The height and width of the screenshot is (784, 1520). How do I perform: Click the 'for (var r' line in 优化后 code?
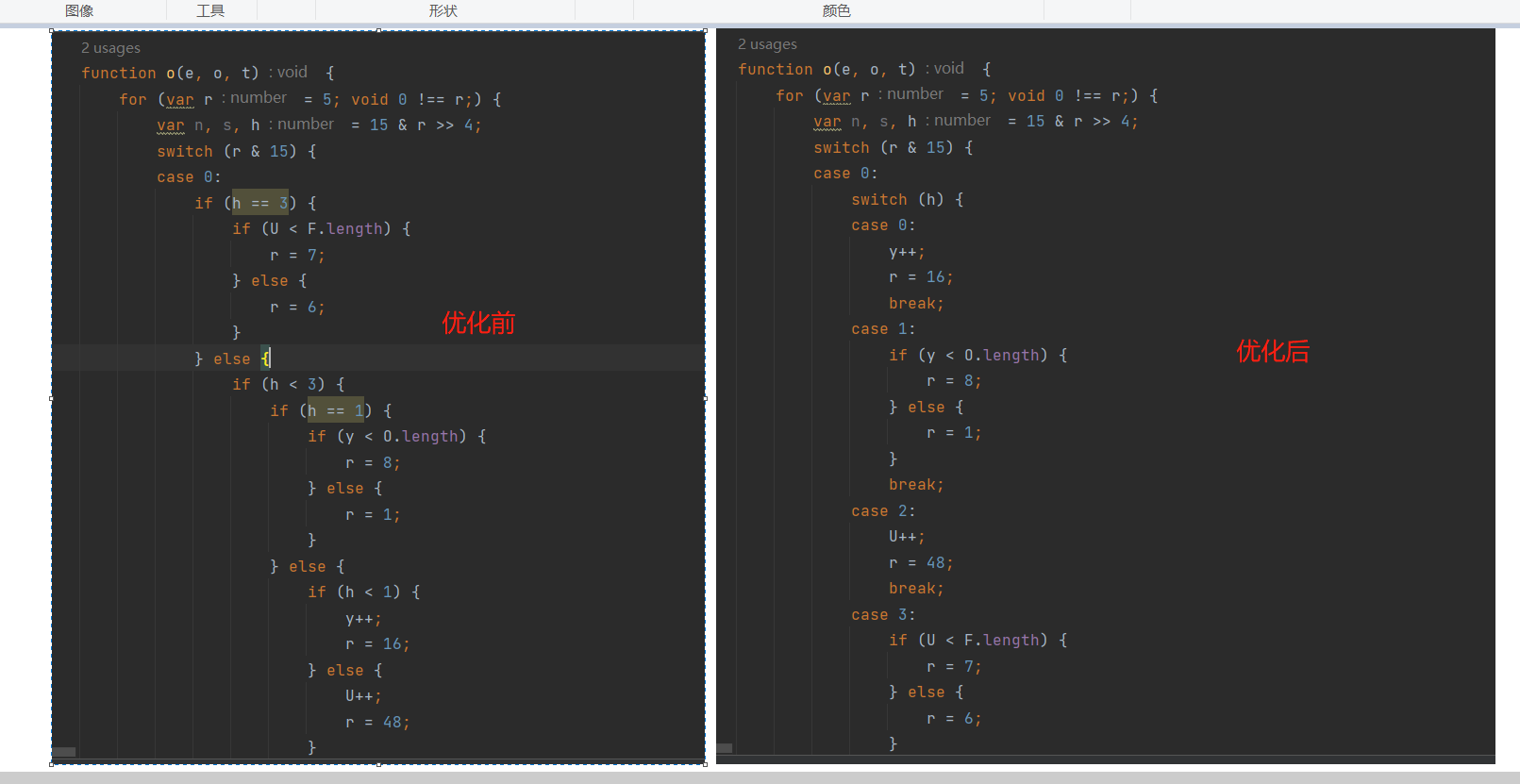click(x=967, y=95)
